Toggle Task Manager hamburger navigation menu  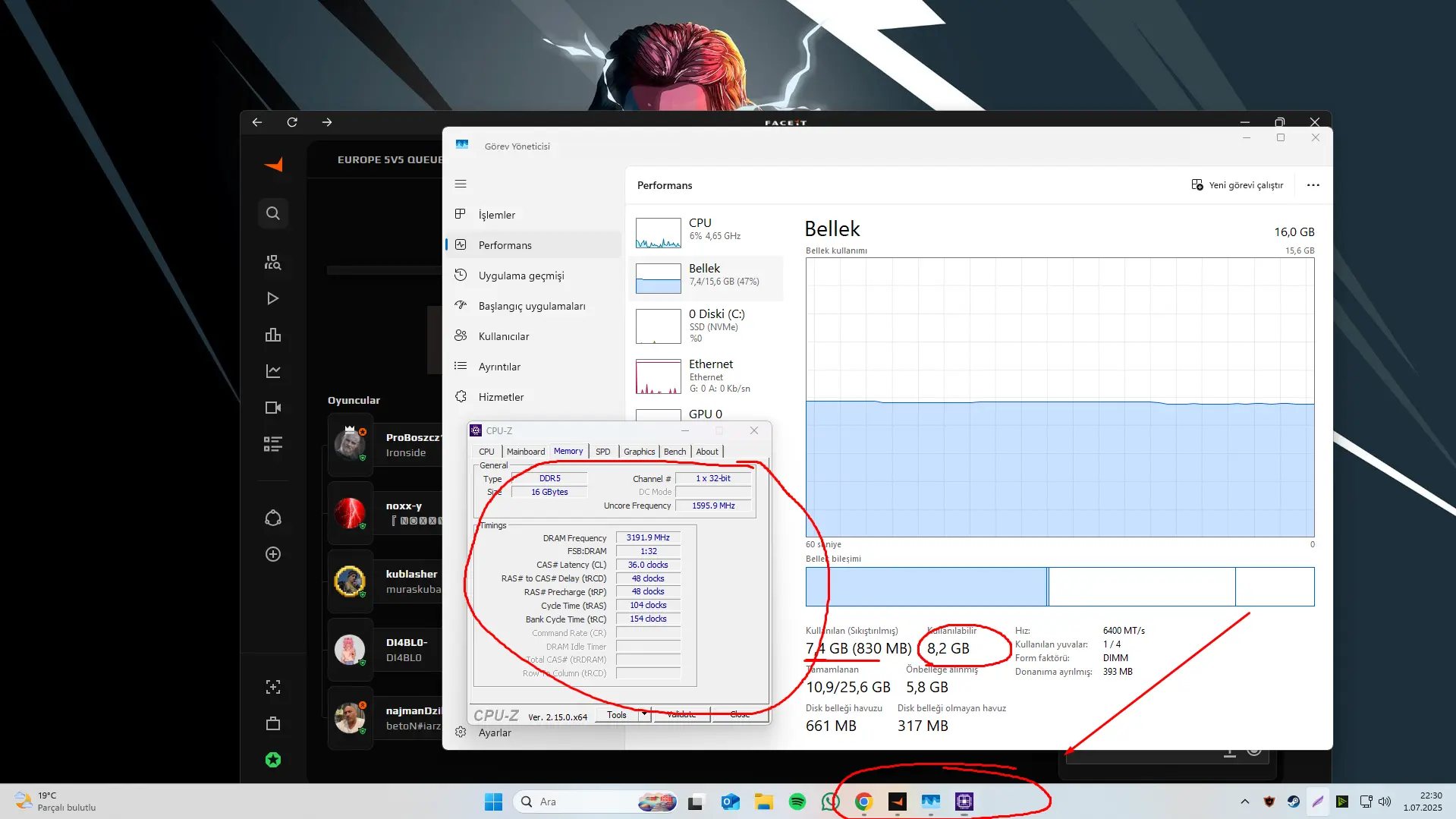(x=461, y=184)
